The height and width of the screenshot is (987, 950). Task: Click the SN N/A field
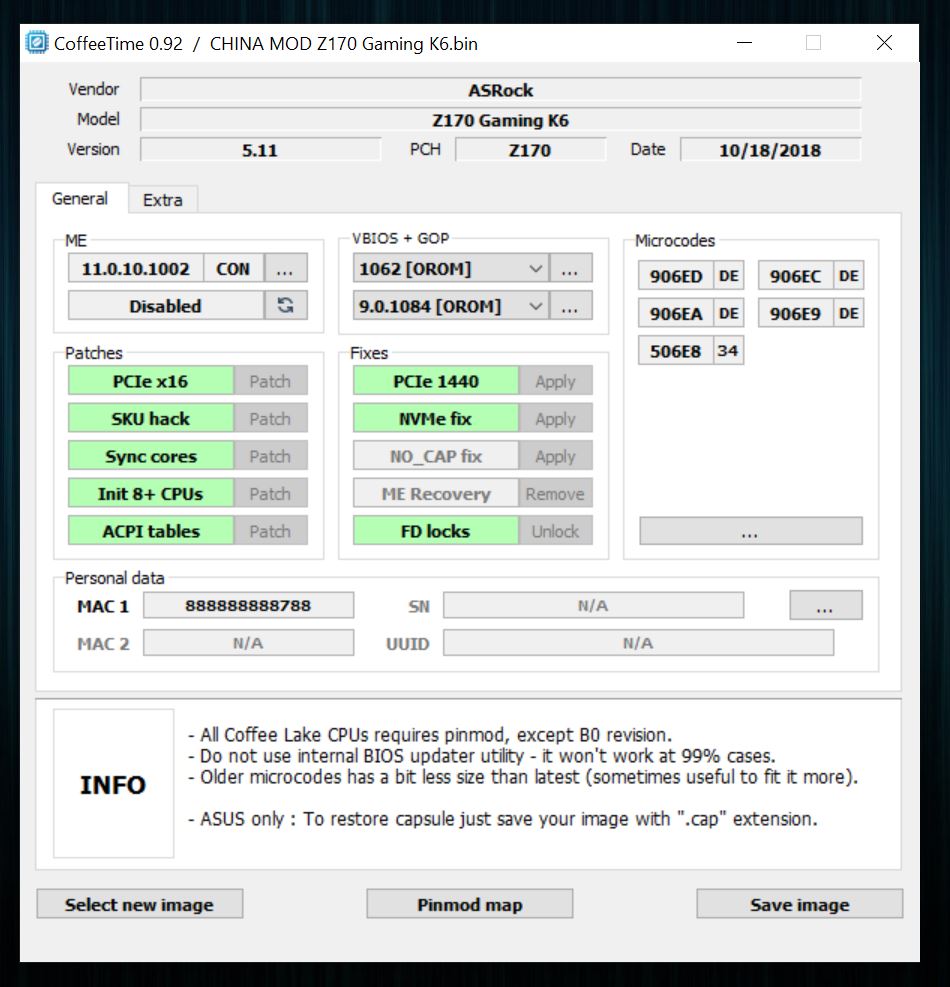pyautogui.click(x=593, y=605)
